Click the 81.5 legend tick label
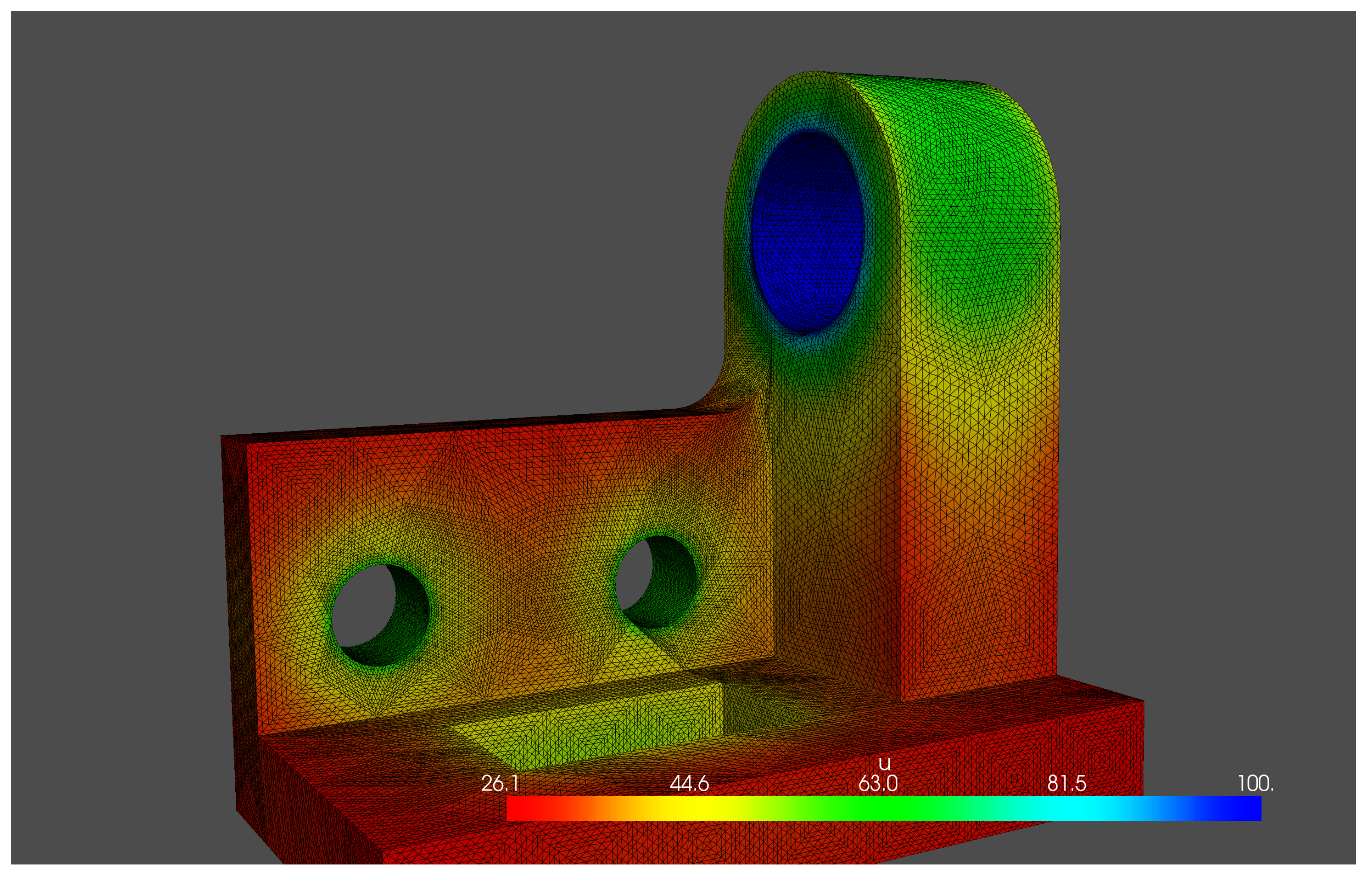 1066,784
